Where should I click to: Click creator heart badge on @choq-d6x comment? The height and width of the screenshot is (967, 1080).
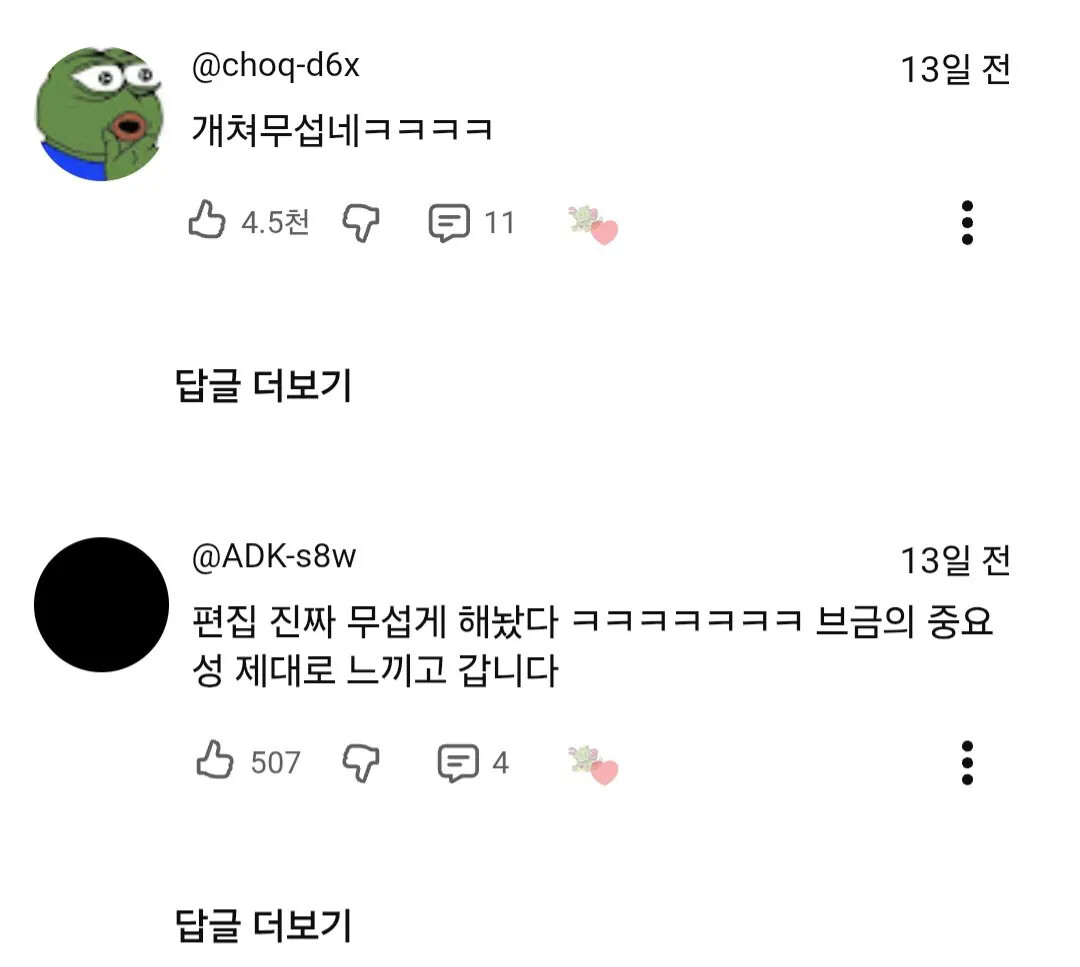coord(592,225)
